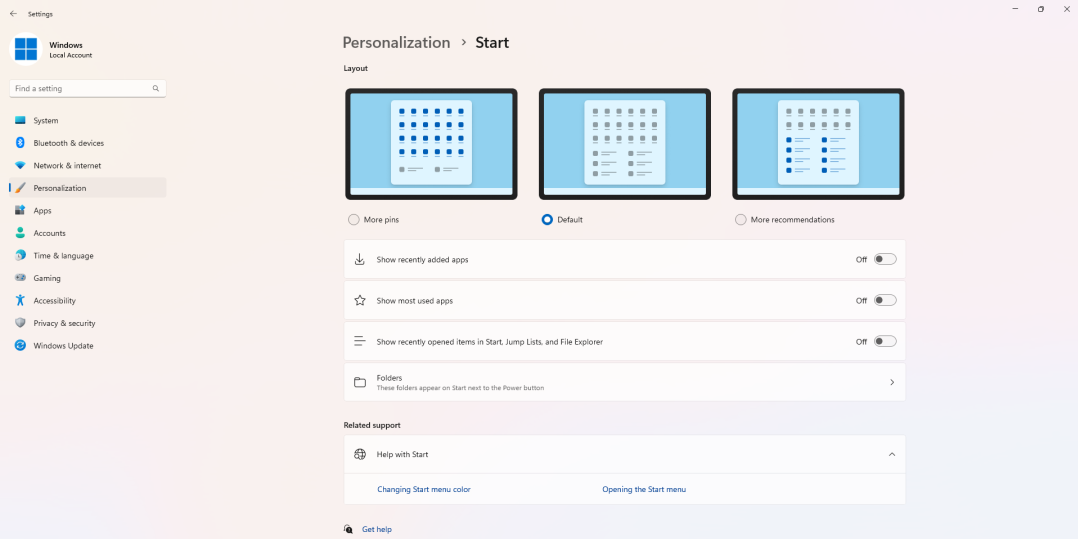Select the More pins layout option
This screenshot has width=1078, height=539.
point(354,219)
